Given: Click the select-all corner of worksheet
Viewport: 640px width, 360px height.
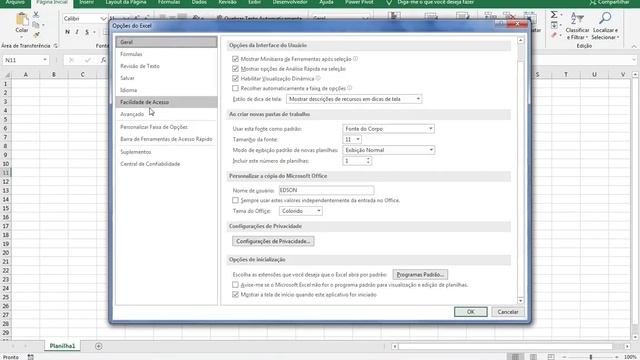Looking at the screenshot, I should pyautogui.click(x=7, y=75).
